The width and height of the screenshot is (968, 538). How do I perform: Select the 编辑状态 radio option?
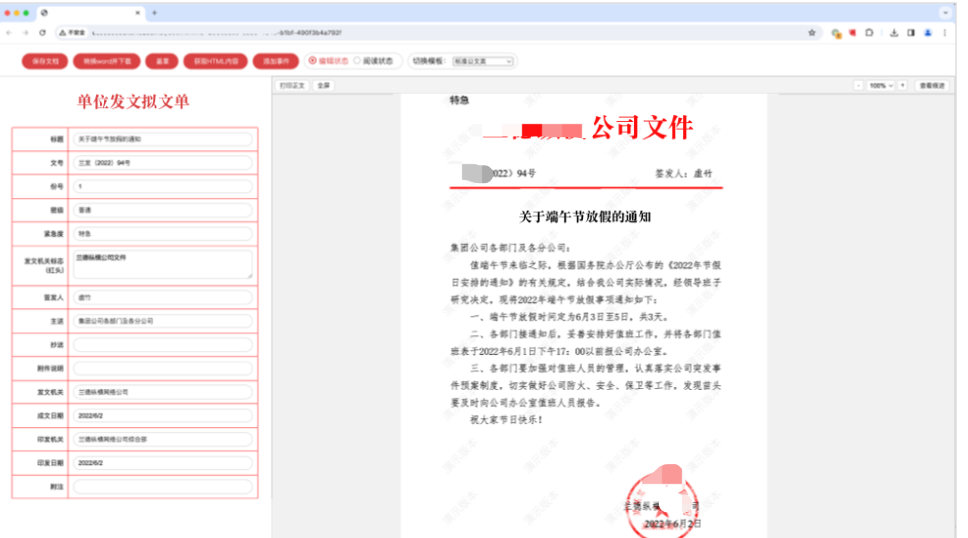click(x=313, y=61)
